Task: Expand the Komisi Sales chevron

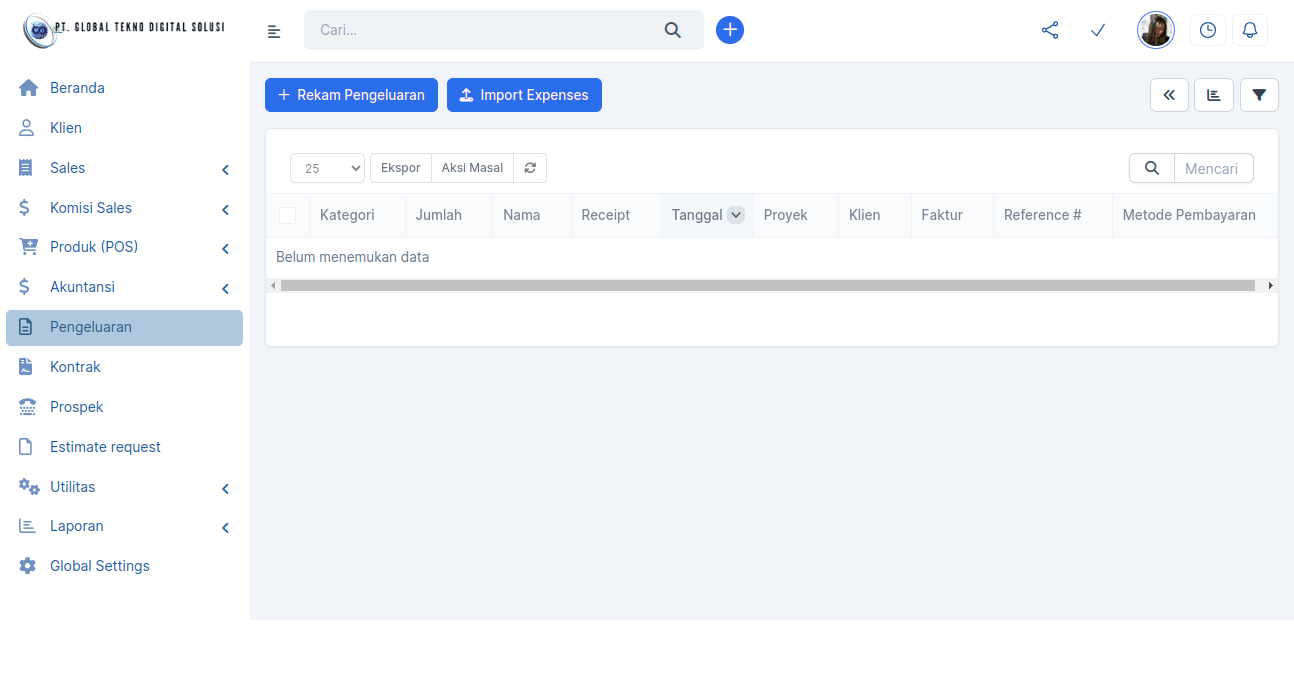Action: point(225,210)
